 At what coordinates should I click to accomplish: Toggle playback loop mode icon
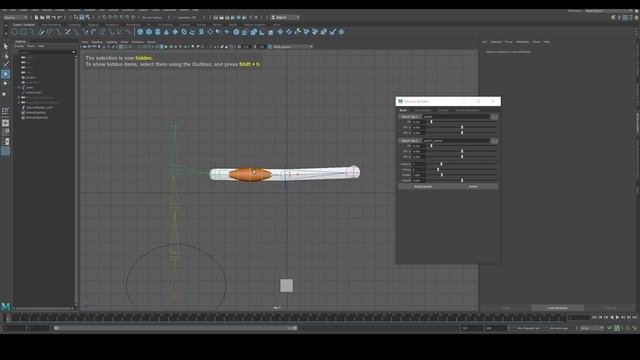point(609,328)
